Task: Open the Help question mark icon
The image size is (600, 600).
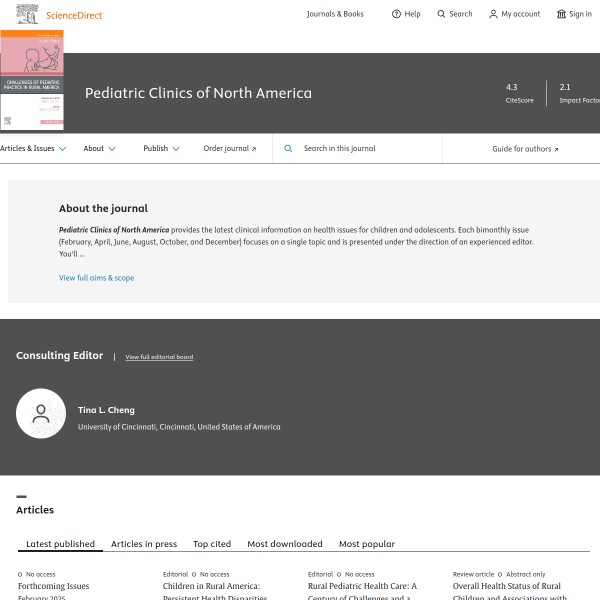Action: coord(396,14)
